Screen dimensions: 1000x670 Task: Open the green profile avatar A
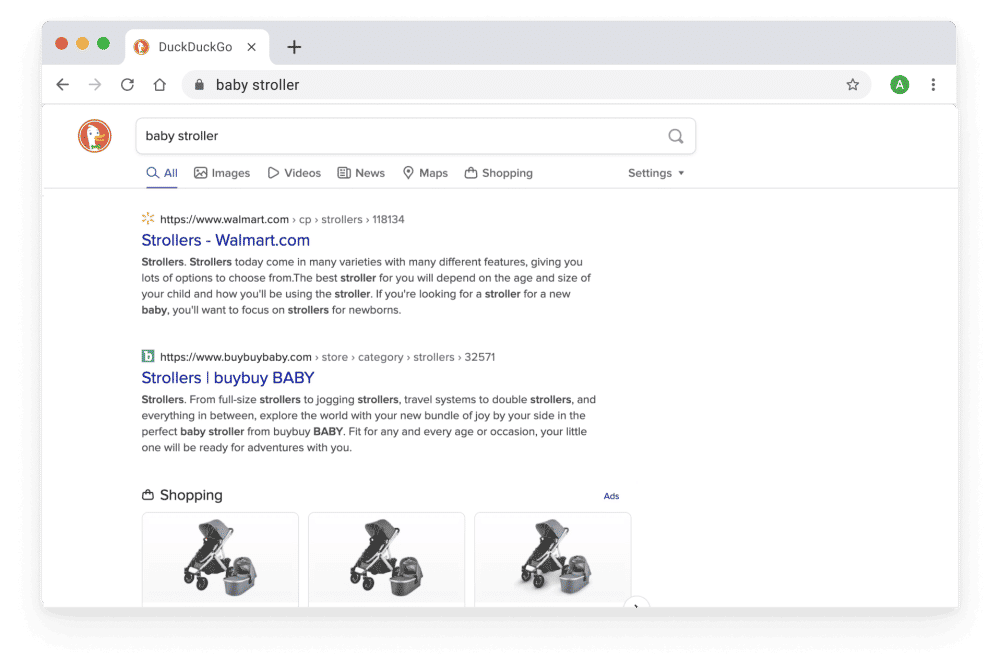pyautogui.click(x=899, y=85)
